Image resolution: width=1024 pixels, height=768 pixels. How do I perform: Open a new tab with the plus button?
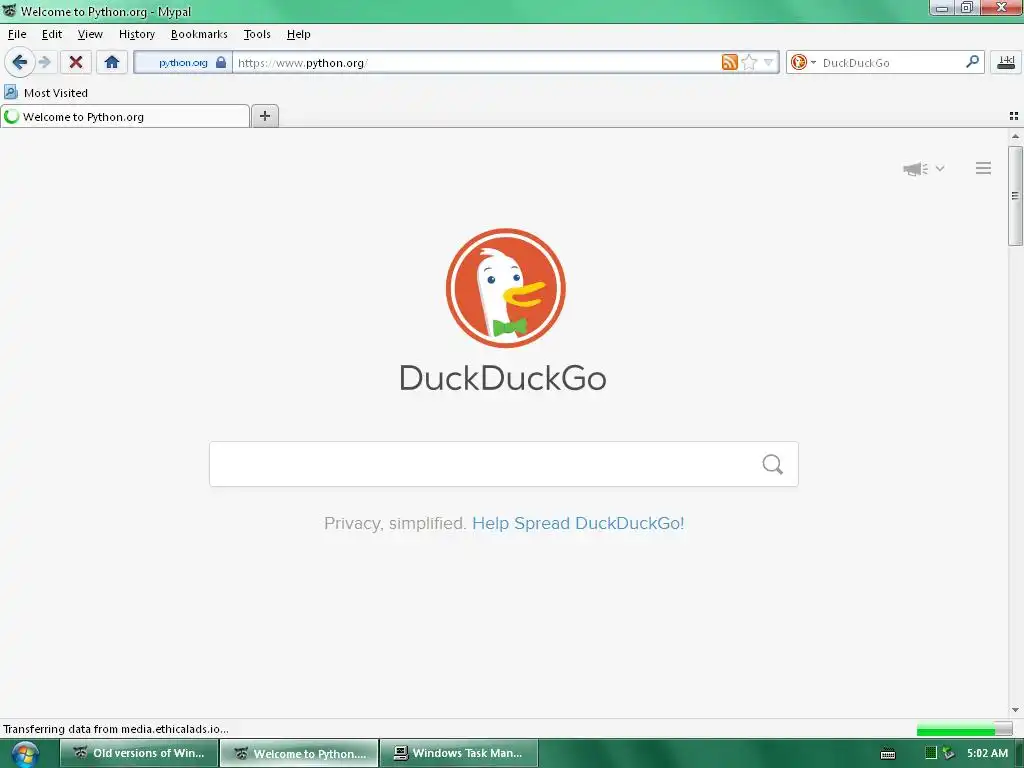(x=264, y=116)
